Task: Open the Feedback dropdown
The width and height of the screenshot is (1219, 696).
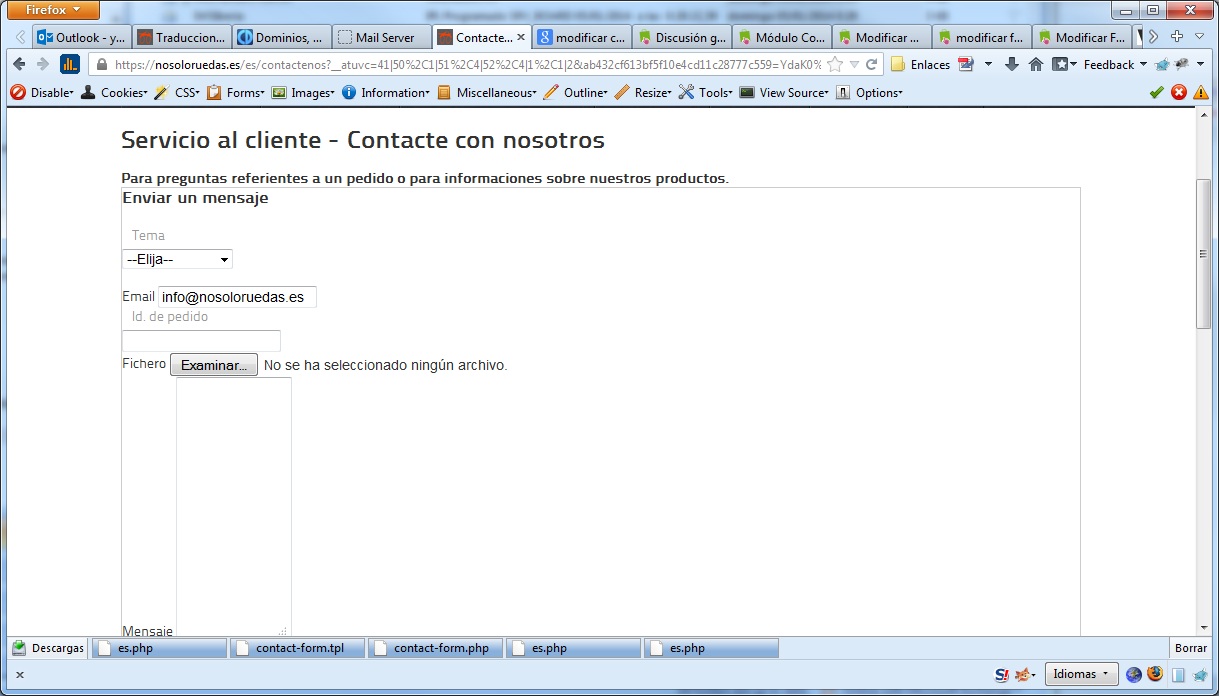Action: (1115, 64)
